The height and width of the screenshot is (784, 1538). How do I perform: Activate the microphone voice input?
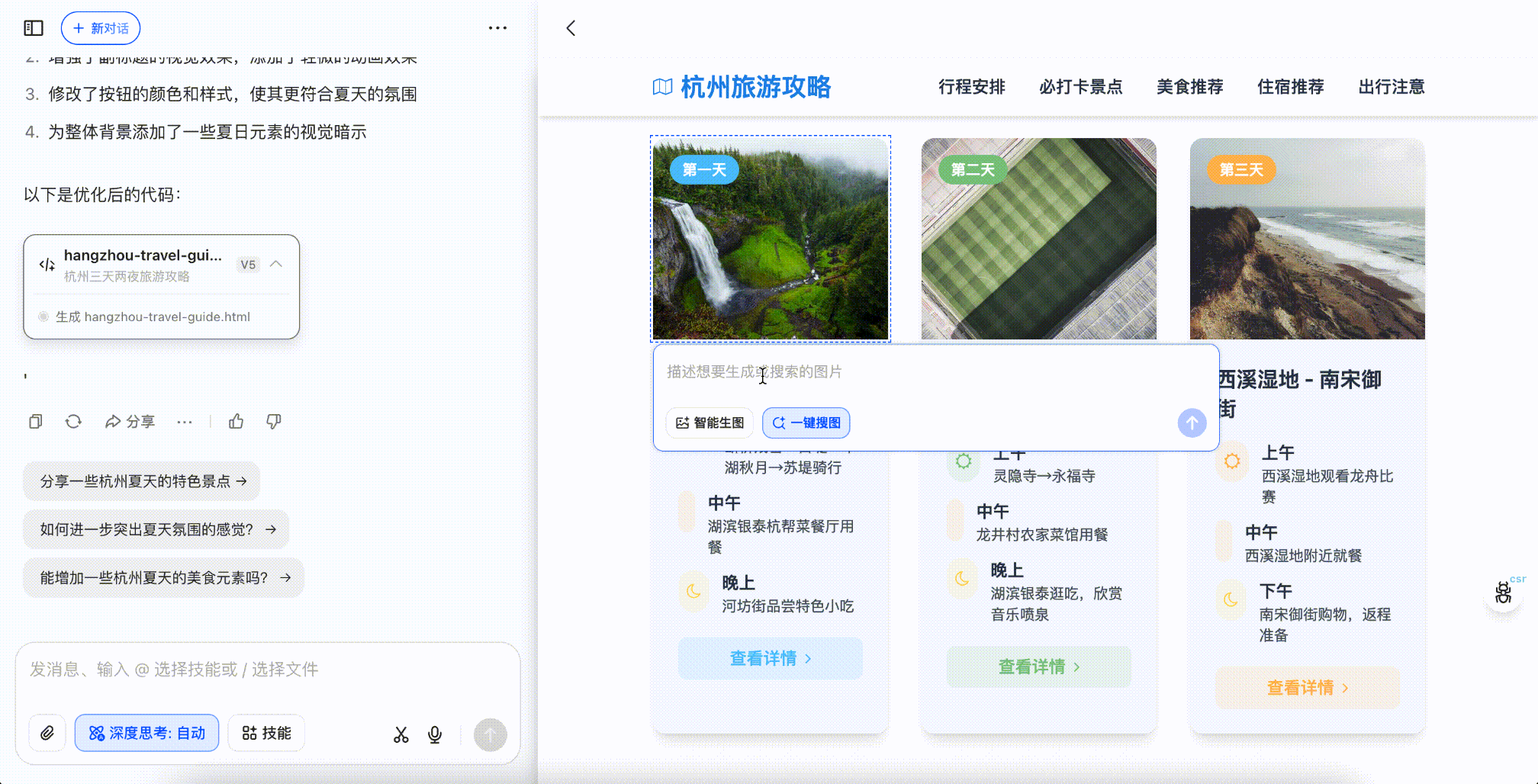[435, 734]
